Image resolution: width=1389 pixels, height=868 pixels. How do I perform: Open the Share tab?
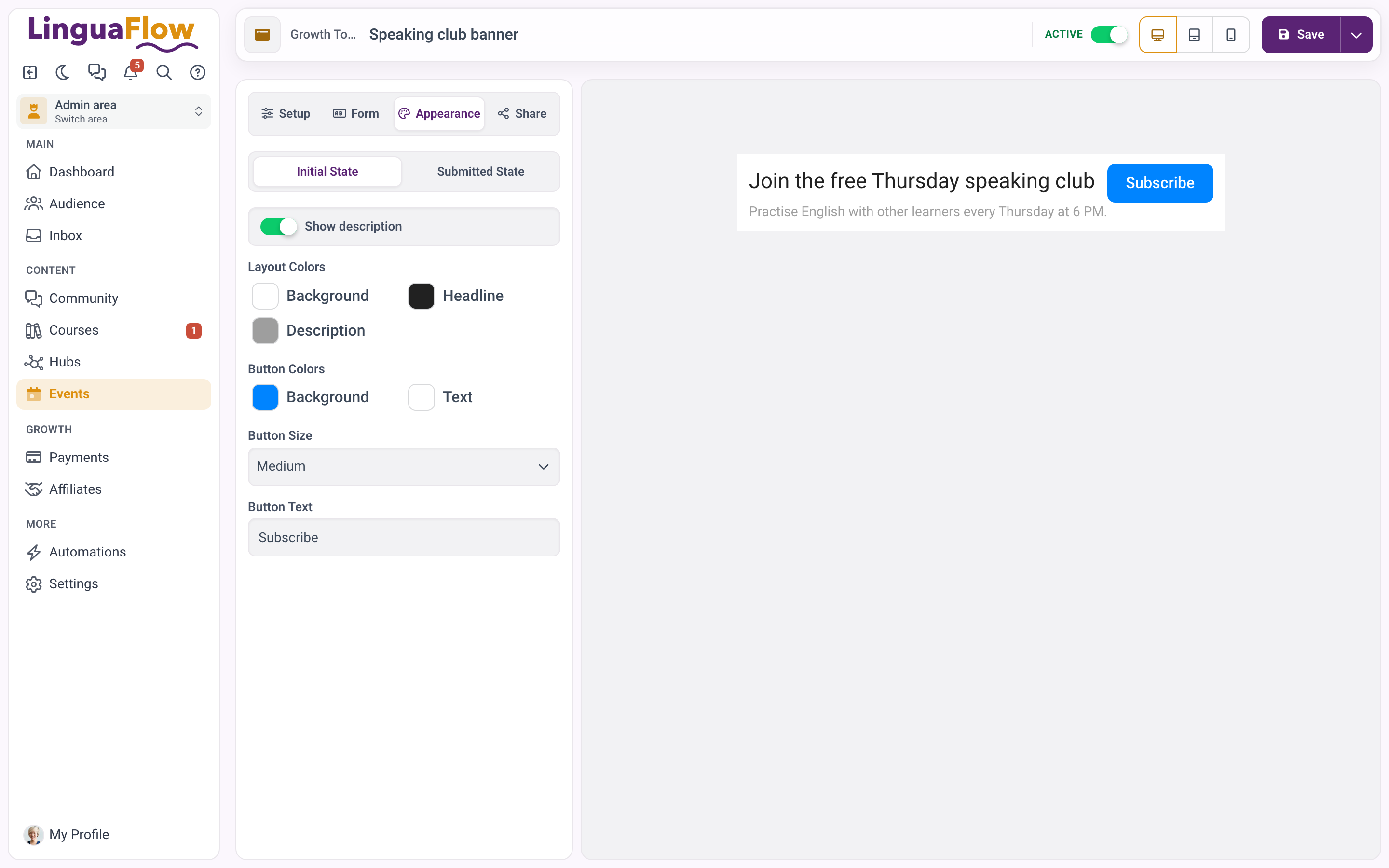click(522, 114)
